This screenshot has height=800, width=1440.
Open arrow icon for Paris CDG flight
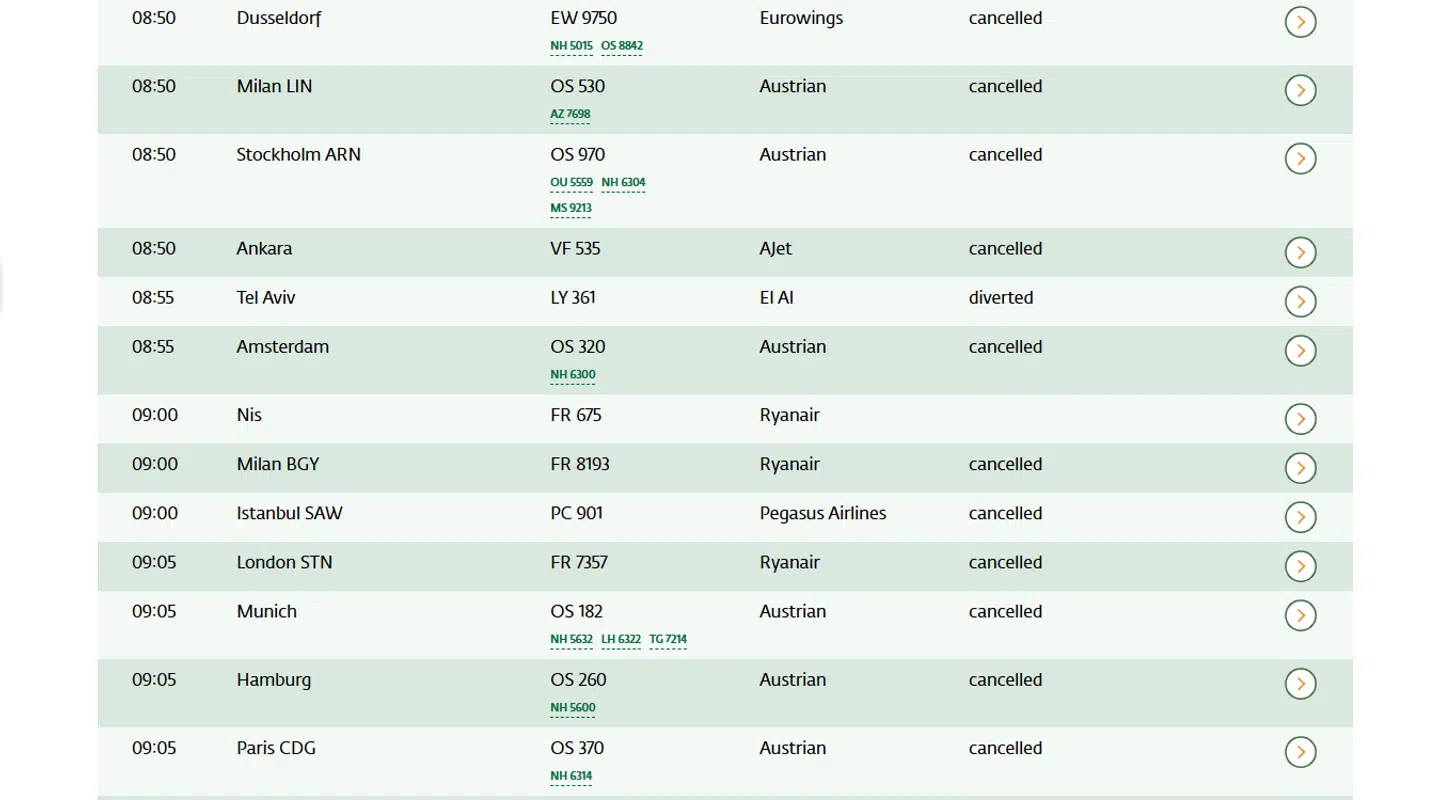tap(1300, 752)
